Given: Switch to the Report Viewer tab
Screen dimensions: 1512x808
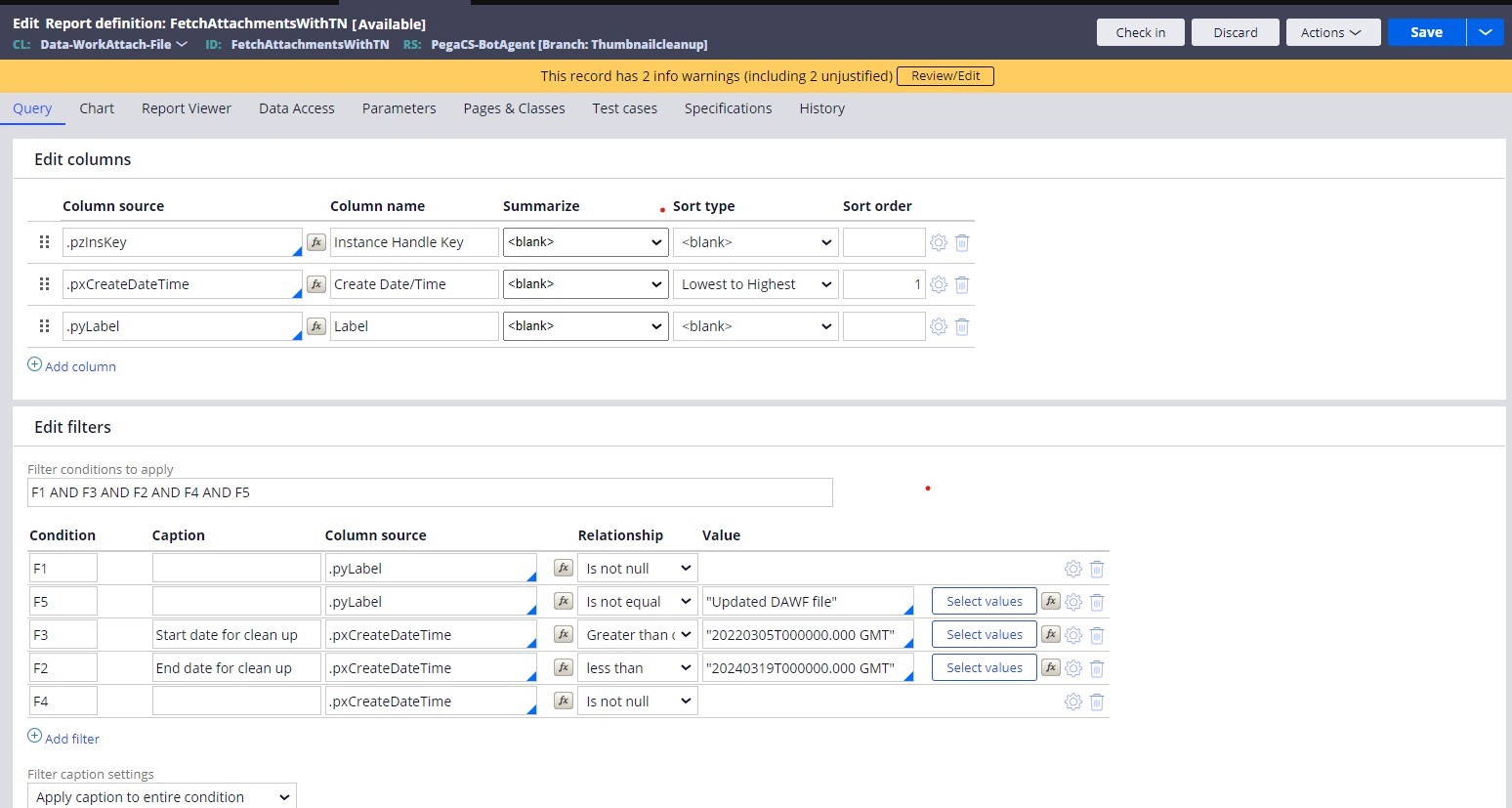Looking at the screenshot, I should (x=187, y=108).
